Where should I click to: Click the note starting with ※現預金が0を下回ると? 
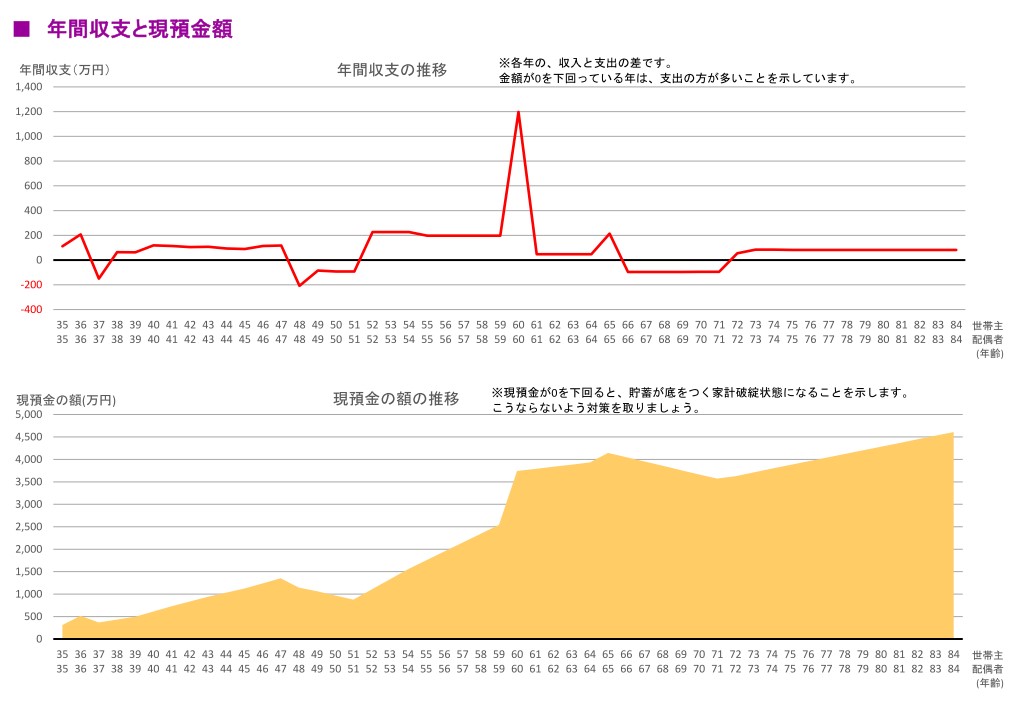(x=700, y=393)
